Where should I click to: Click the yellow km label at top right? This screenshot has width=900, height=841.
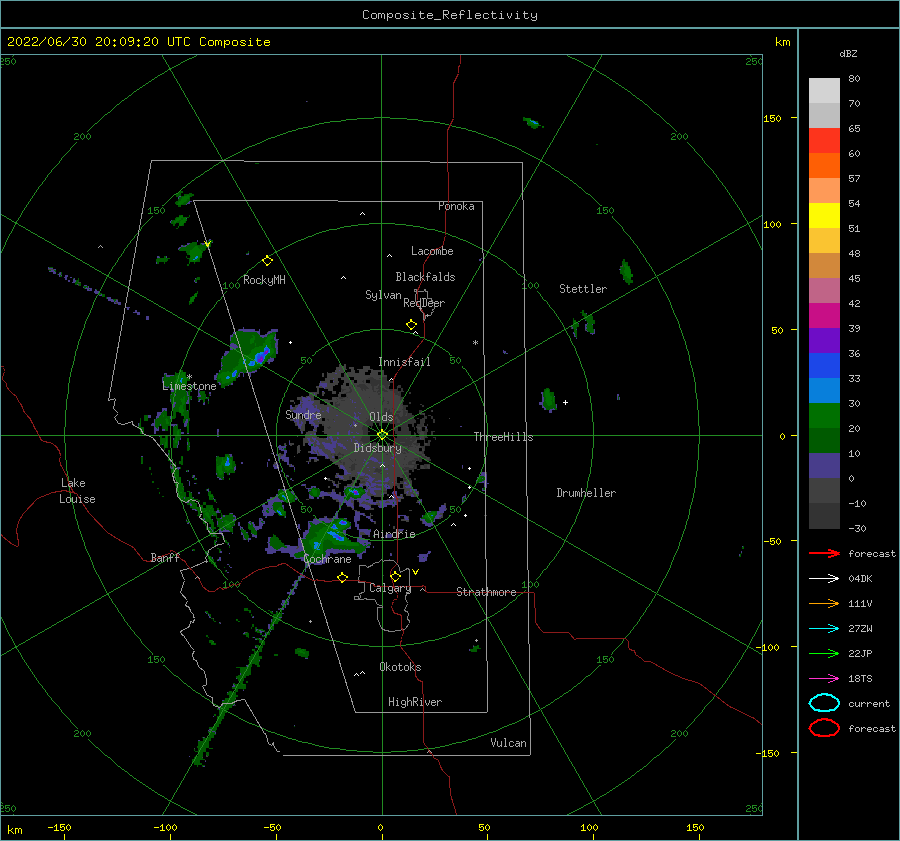pos(782,42)
